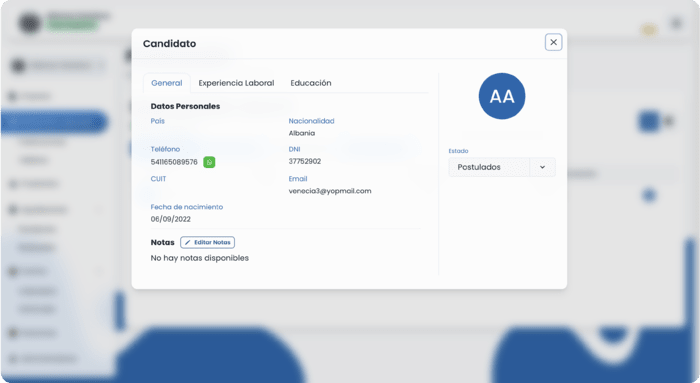Select the phone number 541165089576
The height and width of the screenshot is (383, 700).
[x=174, y=162]
